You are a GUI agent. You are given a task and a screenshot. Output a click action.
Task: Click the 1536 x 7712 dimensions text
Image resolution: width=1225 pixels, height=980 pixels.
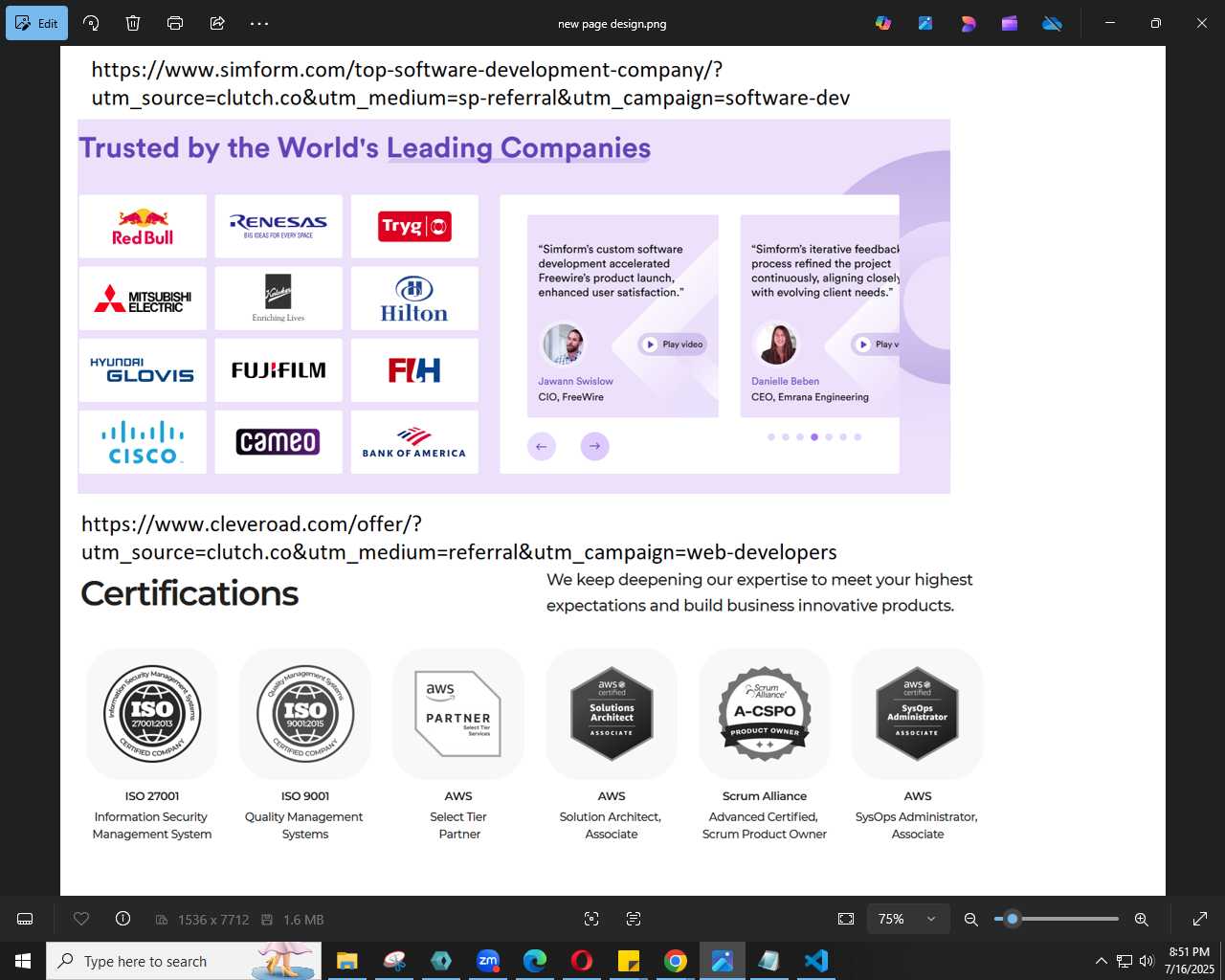coord(213,920)
